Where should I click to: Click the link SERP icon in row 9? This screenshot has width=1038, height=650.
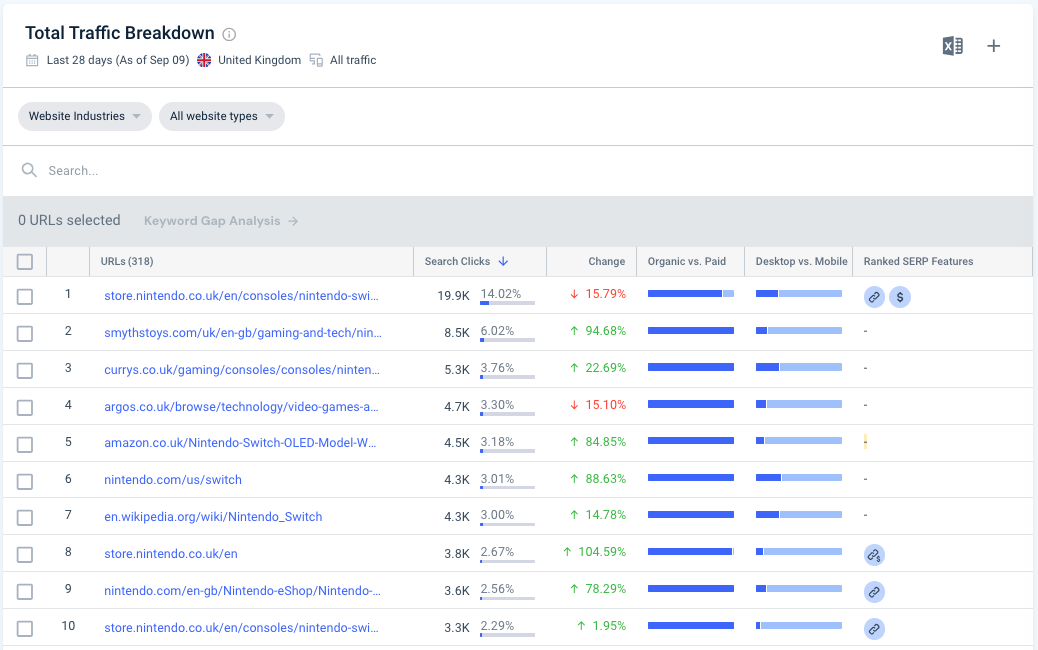point(874,592)
